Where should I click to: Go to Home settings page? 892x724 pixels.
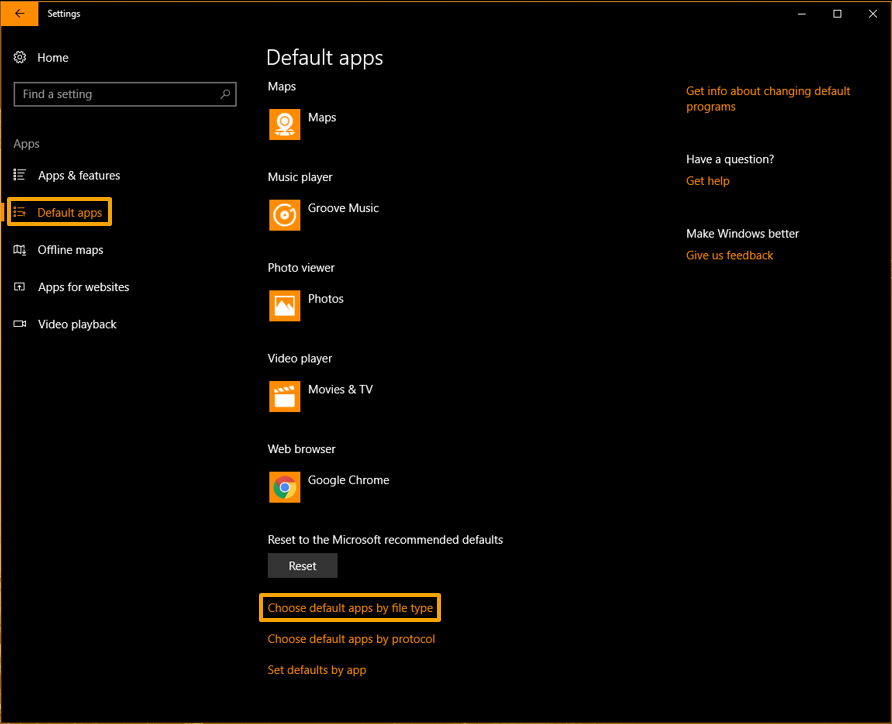(x=53, y=57)
